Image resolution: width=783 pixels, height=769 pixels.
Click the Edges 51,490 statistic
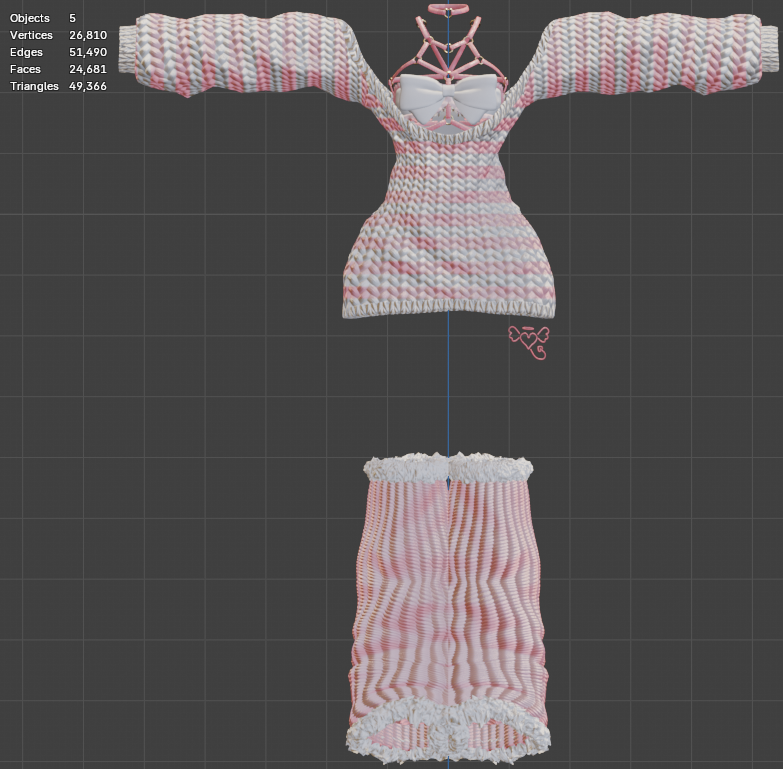(x=58, y=52)
